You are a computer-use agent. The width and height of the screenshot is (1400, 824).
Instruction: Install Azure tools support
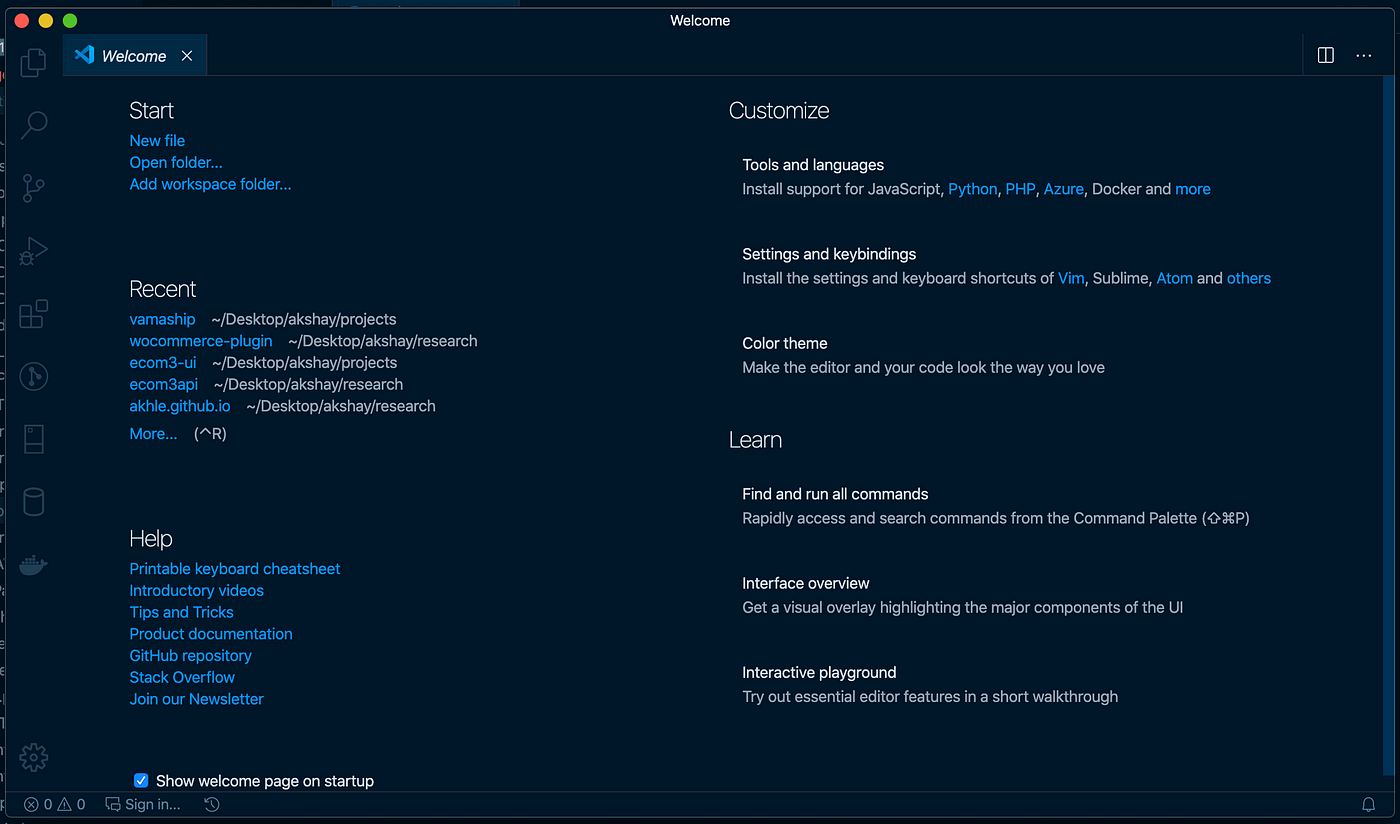[1064, 189]
